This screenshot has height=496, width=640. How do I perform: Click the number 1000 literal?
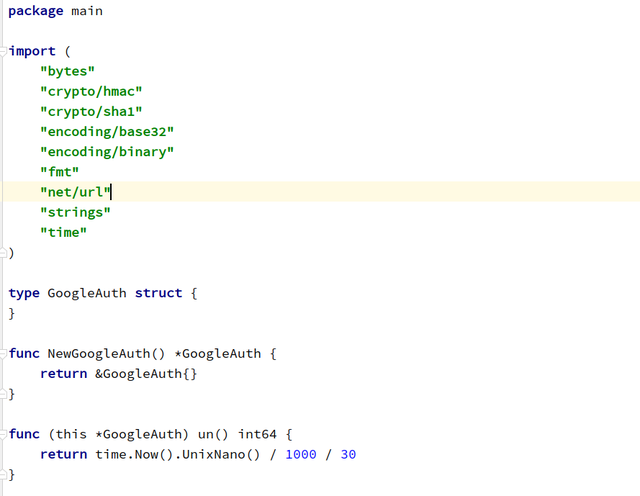(301, 454)
